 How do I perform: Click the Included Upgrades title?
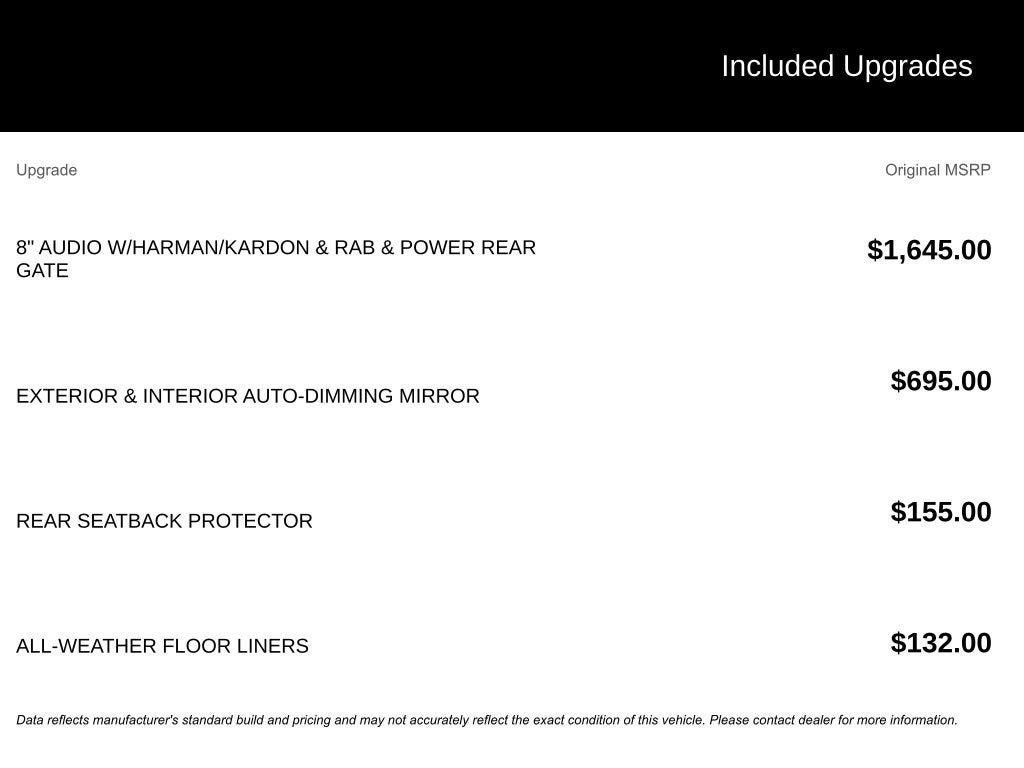coord(846,66)
